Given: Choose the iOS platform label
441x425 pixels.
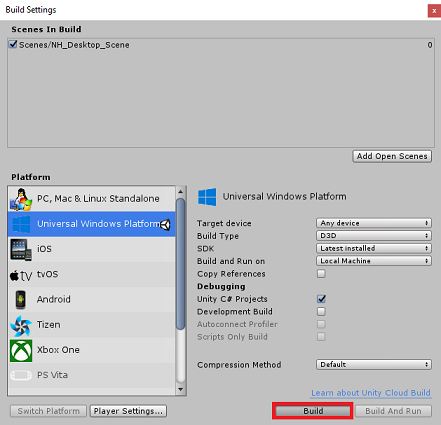Looking at the screenshot, I should [44, 249].
